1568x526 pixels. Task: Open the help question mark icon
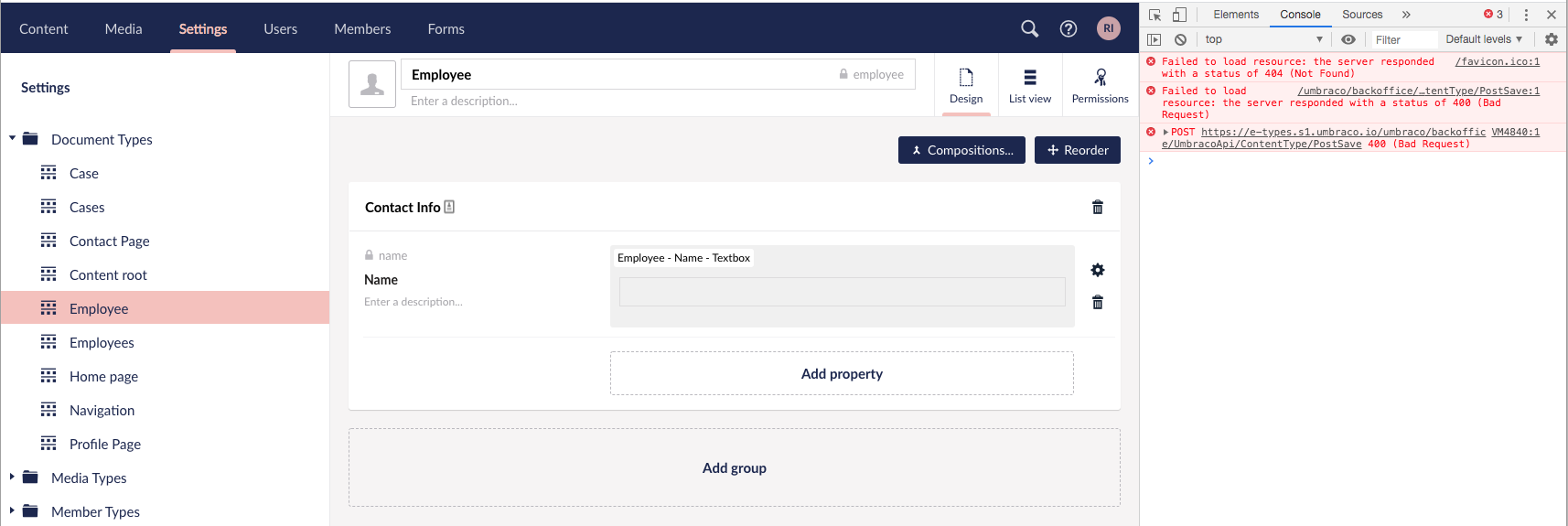(1069, 28)
